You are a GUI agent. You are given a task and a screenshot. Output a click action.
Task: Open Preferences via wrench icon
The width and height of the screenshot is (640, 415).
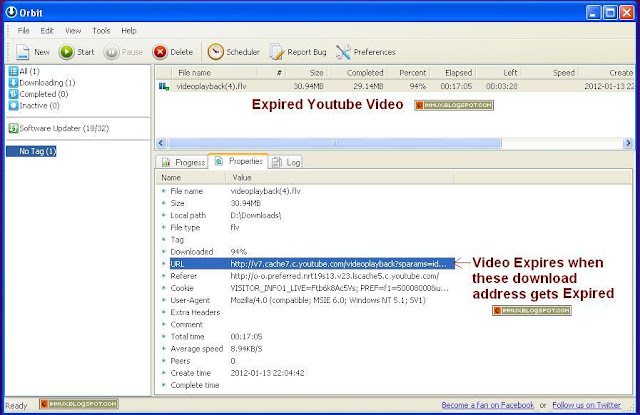343,52
